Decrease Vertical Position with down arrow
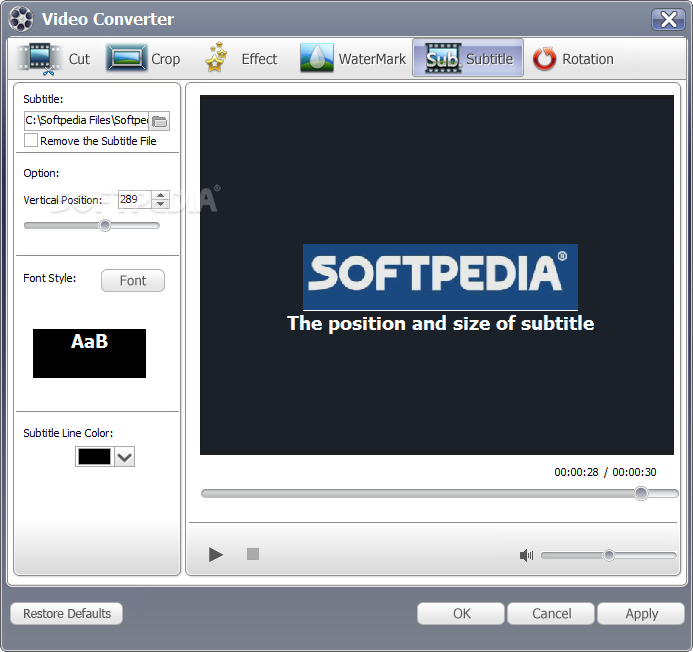693x652 pixels. [x=161, y=204]
